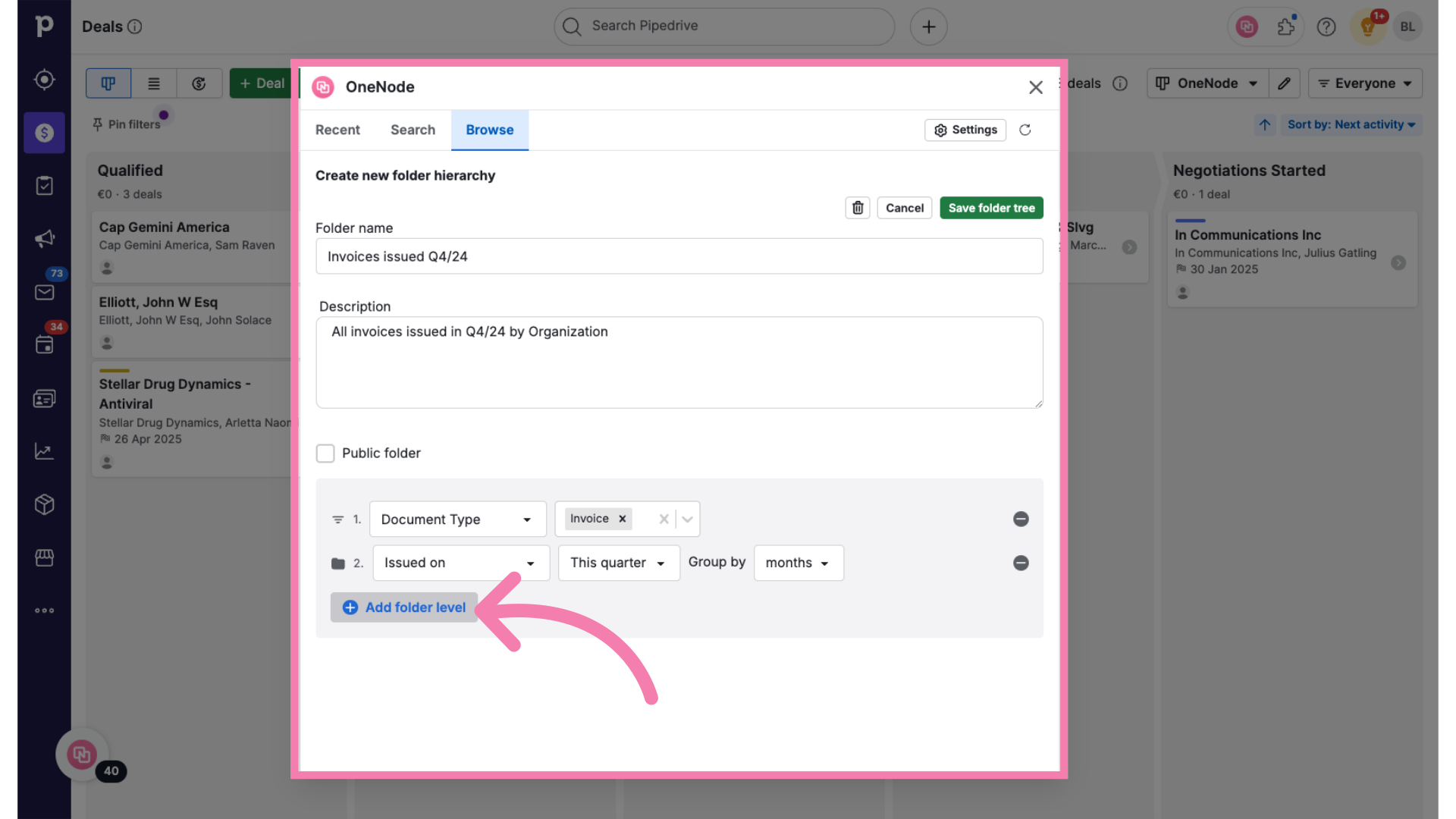Open the OneNode app icon in top bar
Image resolution: width=1456 pixels, height=819 pixels.
point(1247,27)
